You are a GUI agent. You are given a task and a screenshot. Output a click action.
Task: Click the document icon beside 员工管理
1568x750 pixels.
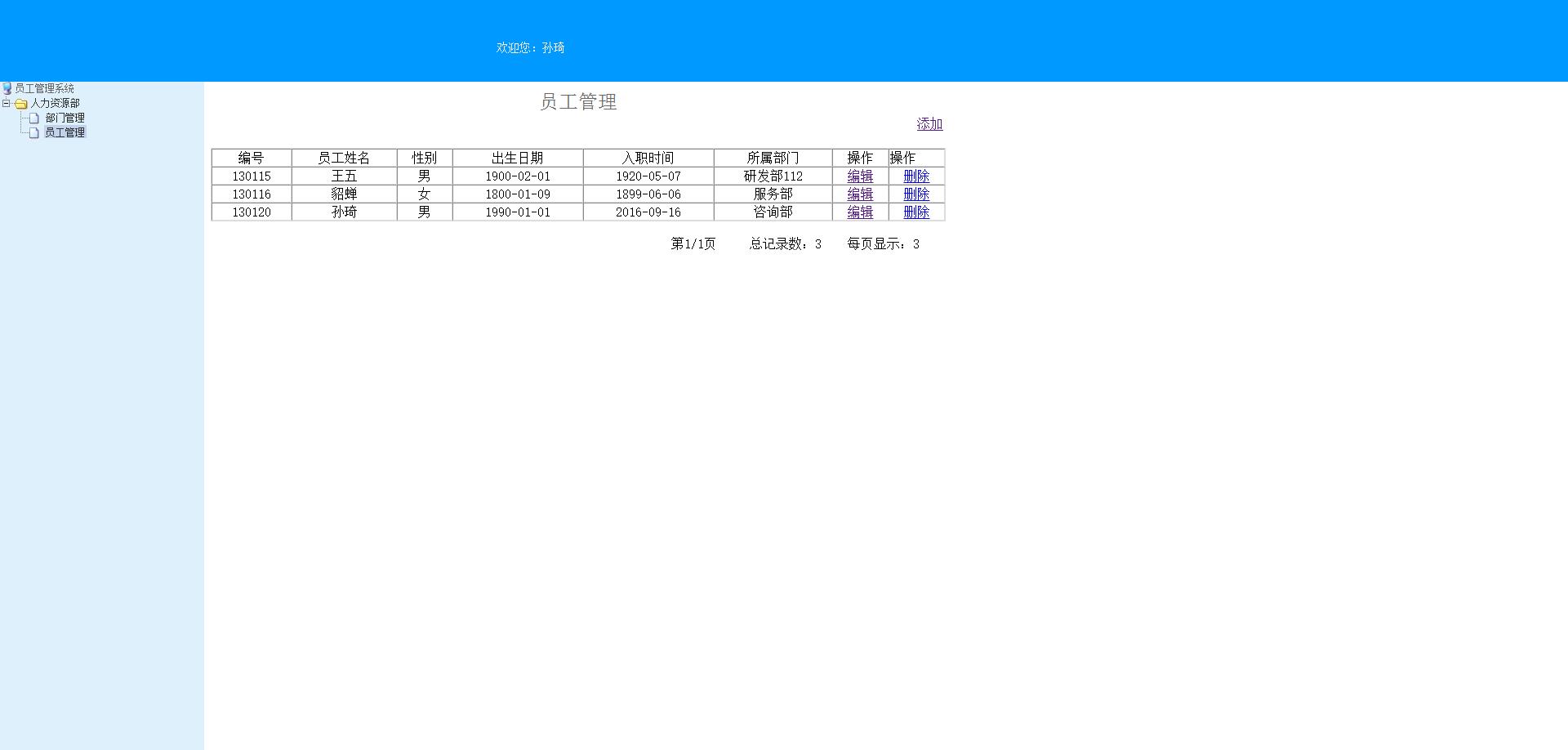[x=33, y=132]
